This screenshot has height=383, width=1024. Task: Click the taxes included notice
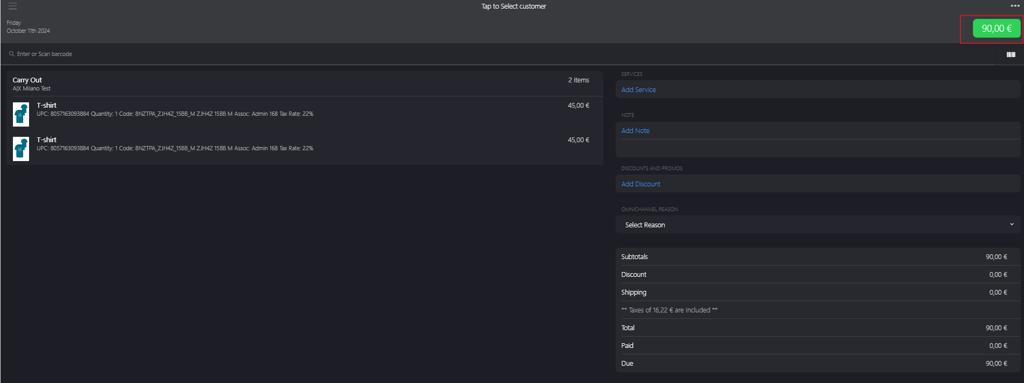tap(669, 310)
